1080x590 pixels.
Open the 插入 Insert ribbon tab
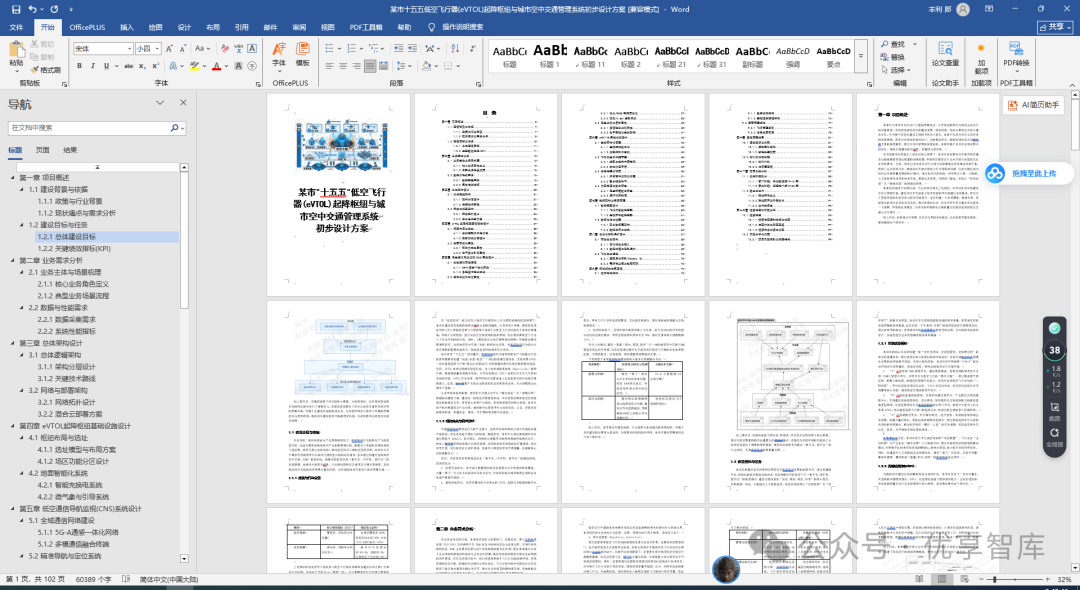coord(127,28)
